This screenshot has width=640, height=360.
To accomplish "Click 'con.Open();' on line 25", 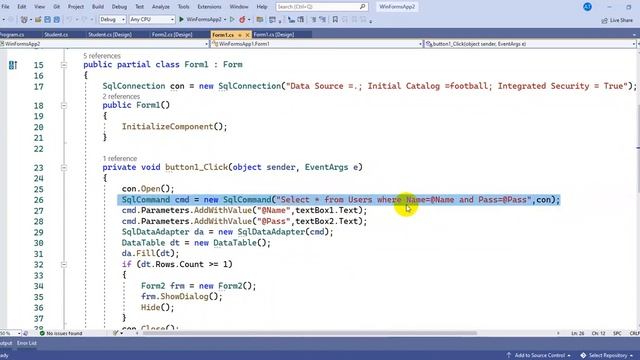I will pos(148,189).
